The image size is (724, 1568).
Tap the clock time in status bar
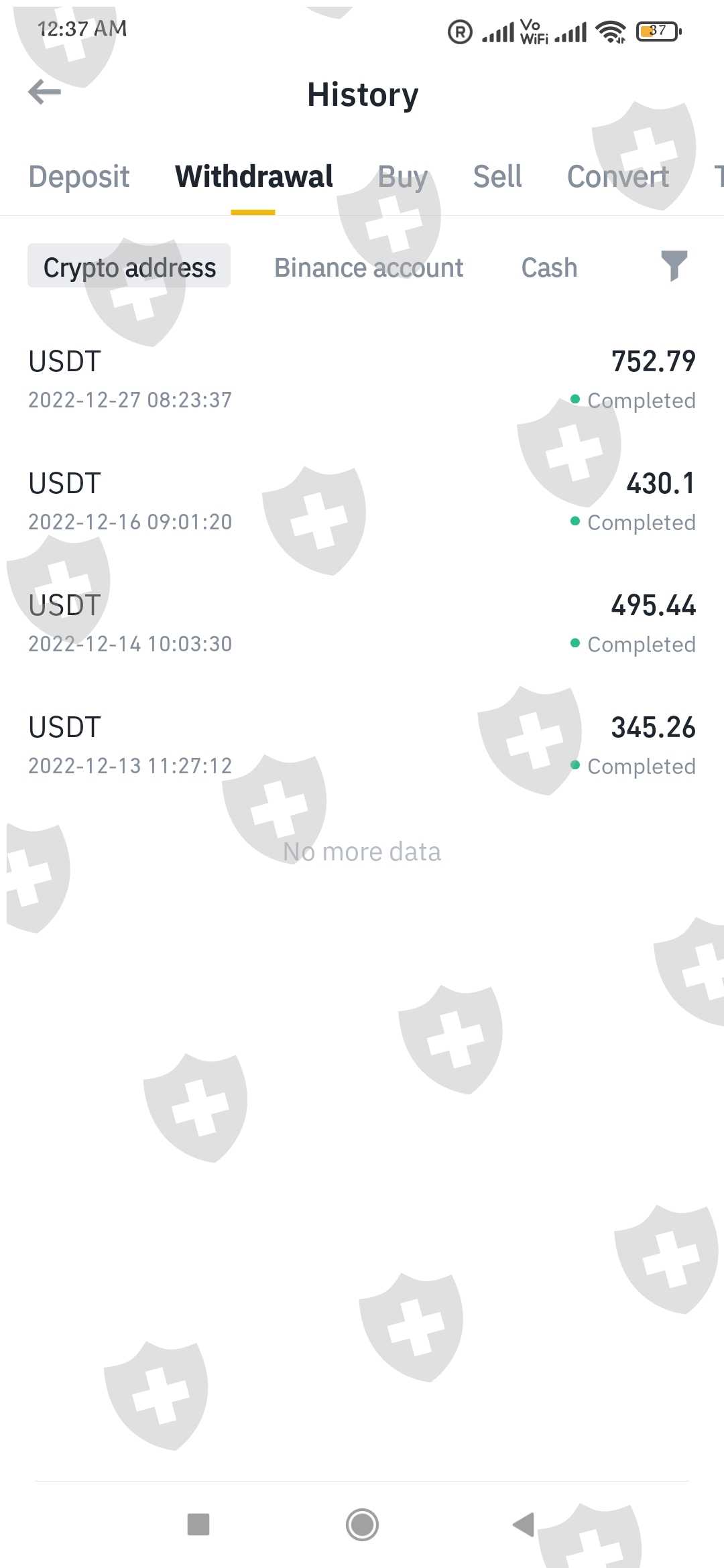[82, 29]
